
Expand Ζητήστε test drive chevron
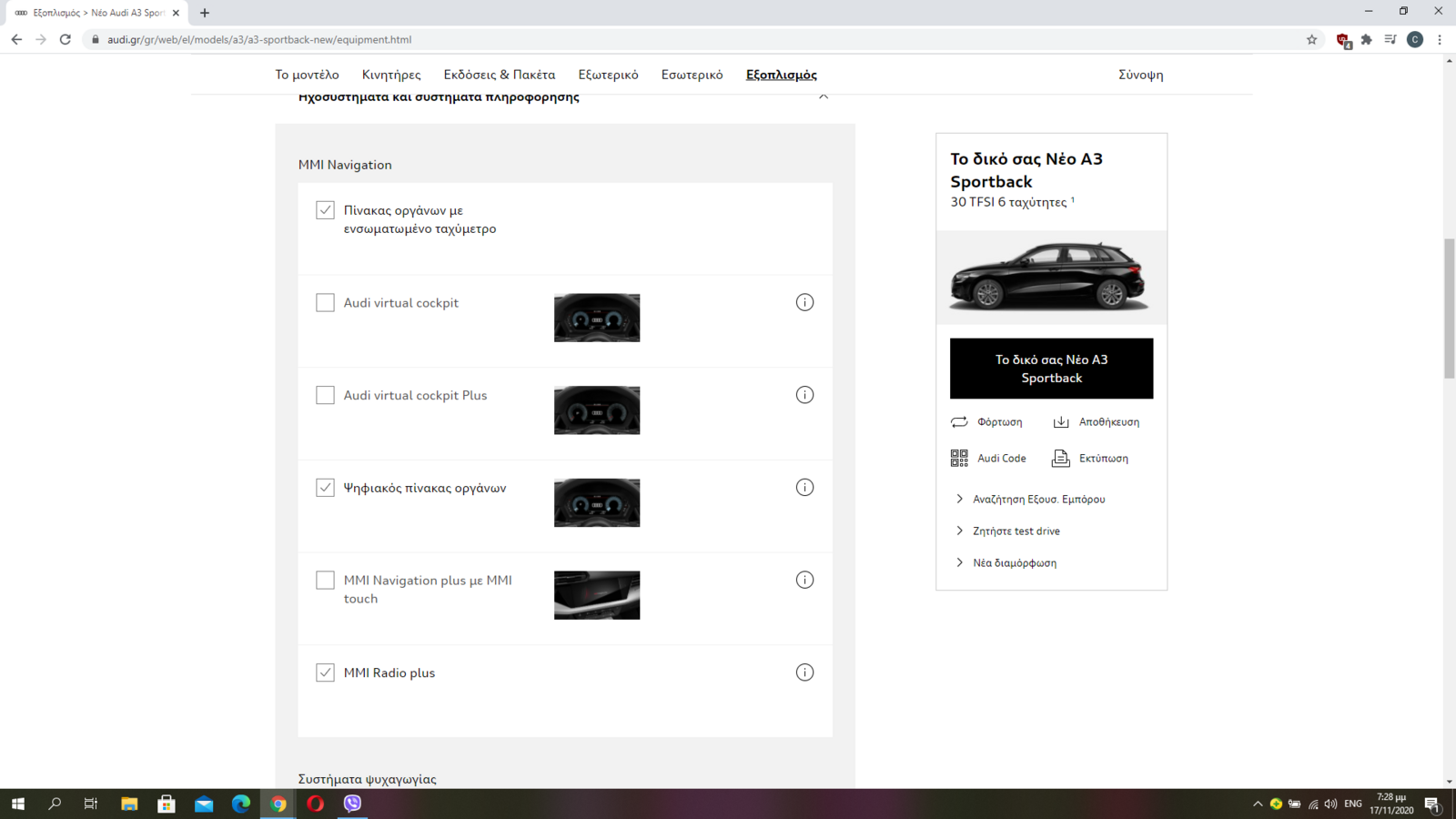(959, 531)
